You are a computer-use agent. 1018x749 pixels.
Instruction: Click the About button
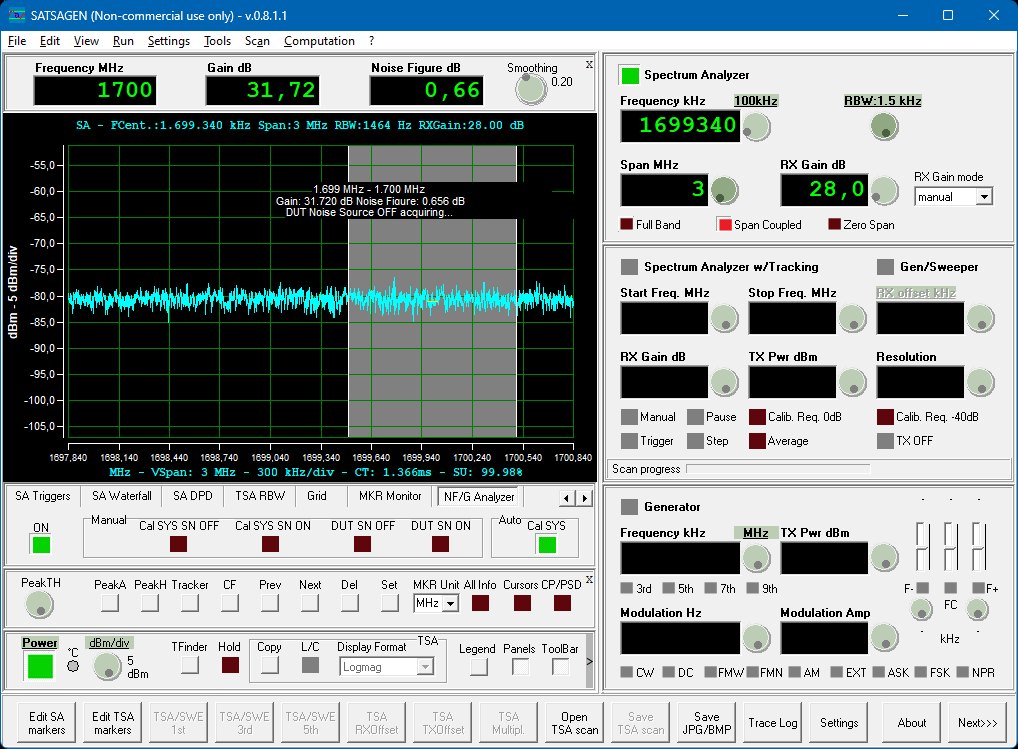912,723
